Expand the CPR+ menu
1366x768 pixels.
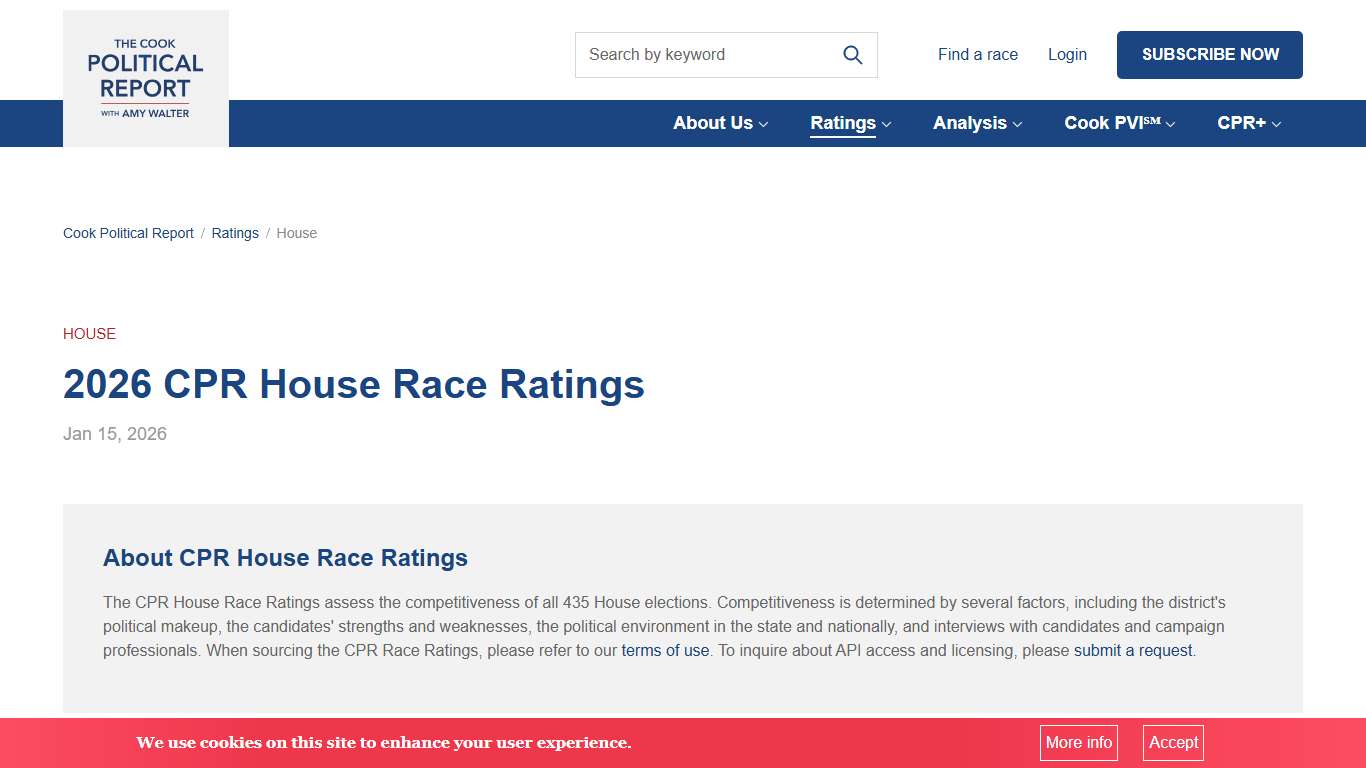pos(1276,124)
